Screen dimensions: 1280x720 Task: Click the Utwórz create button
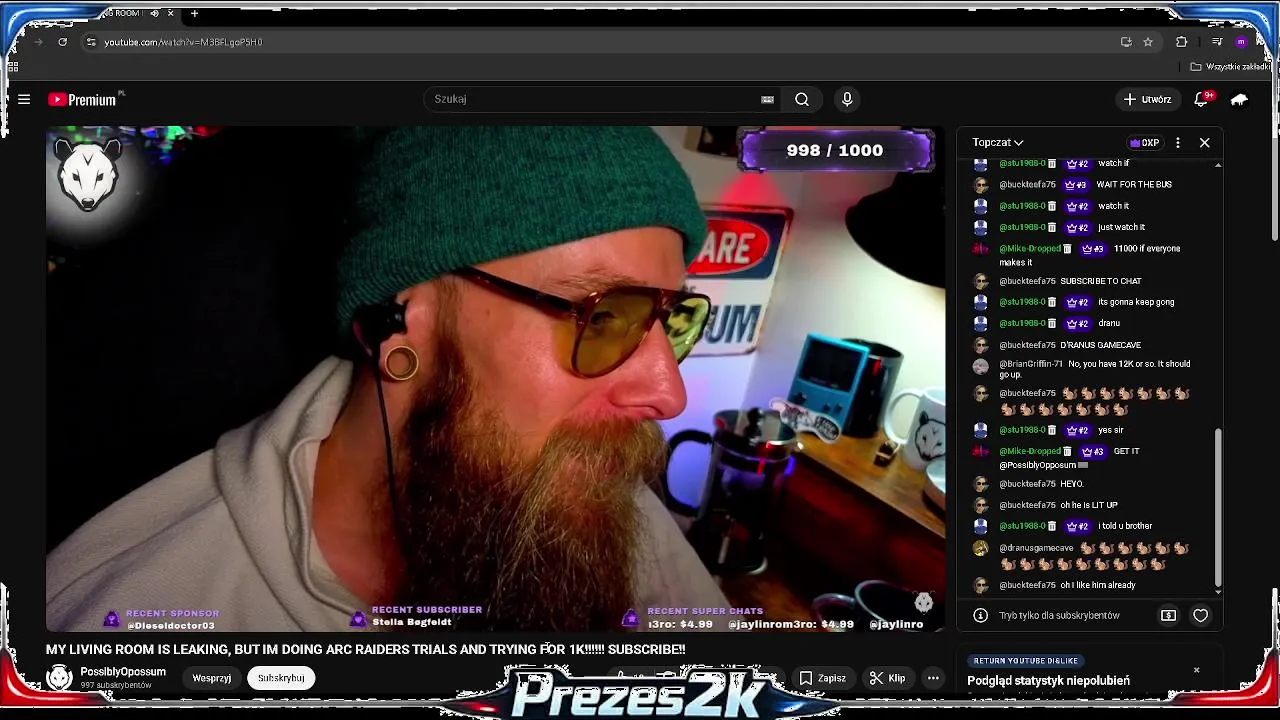pyautogui.click(x=1147, y=99)
